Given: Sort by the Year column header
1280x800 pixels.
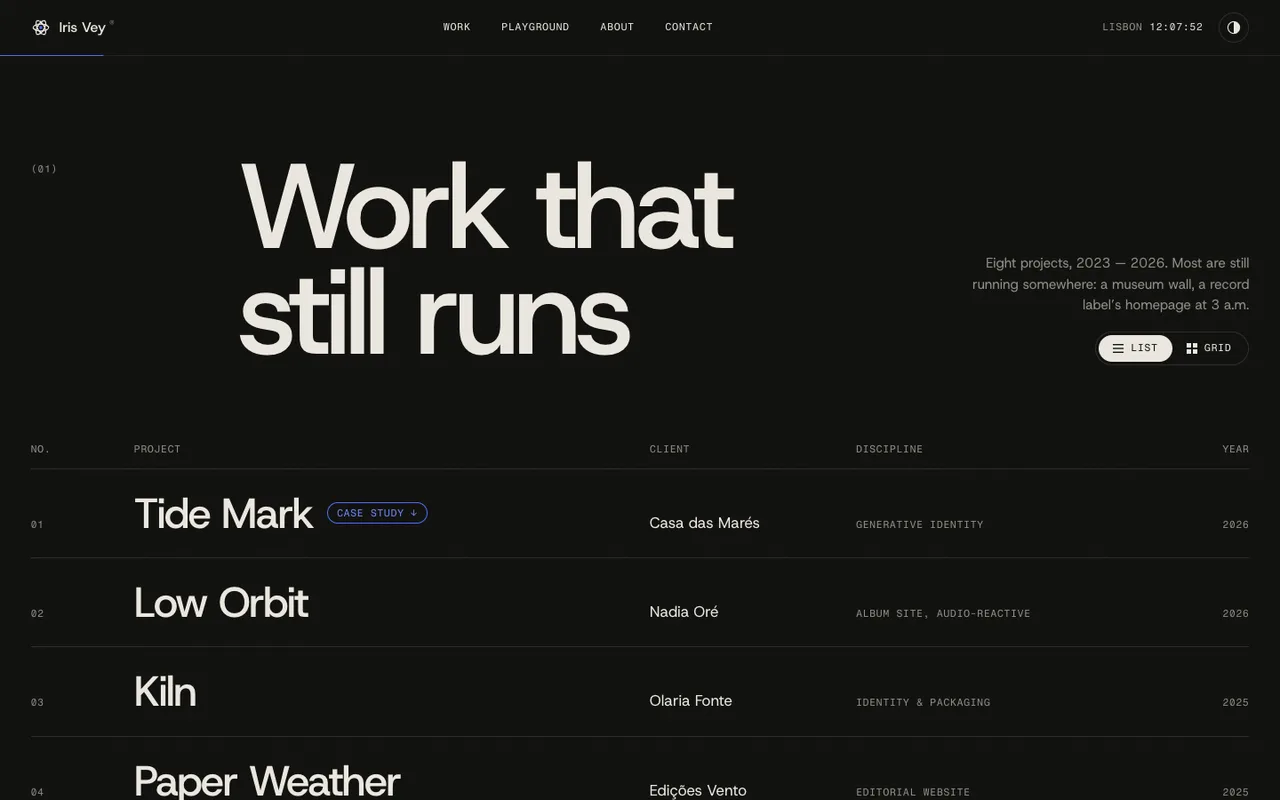Looking at the screenshot, I should (1236, 449).
